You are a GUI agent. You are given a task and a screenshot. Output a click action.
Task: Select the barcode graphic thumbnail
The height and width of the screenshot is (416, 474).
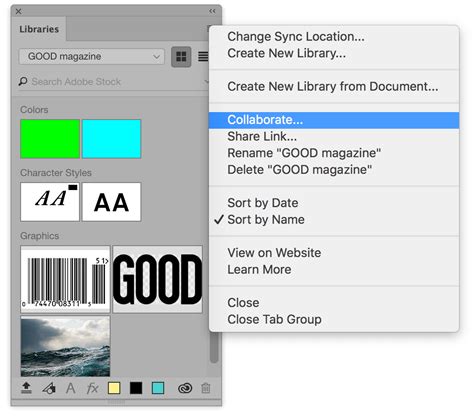pos(65,279)
